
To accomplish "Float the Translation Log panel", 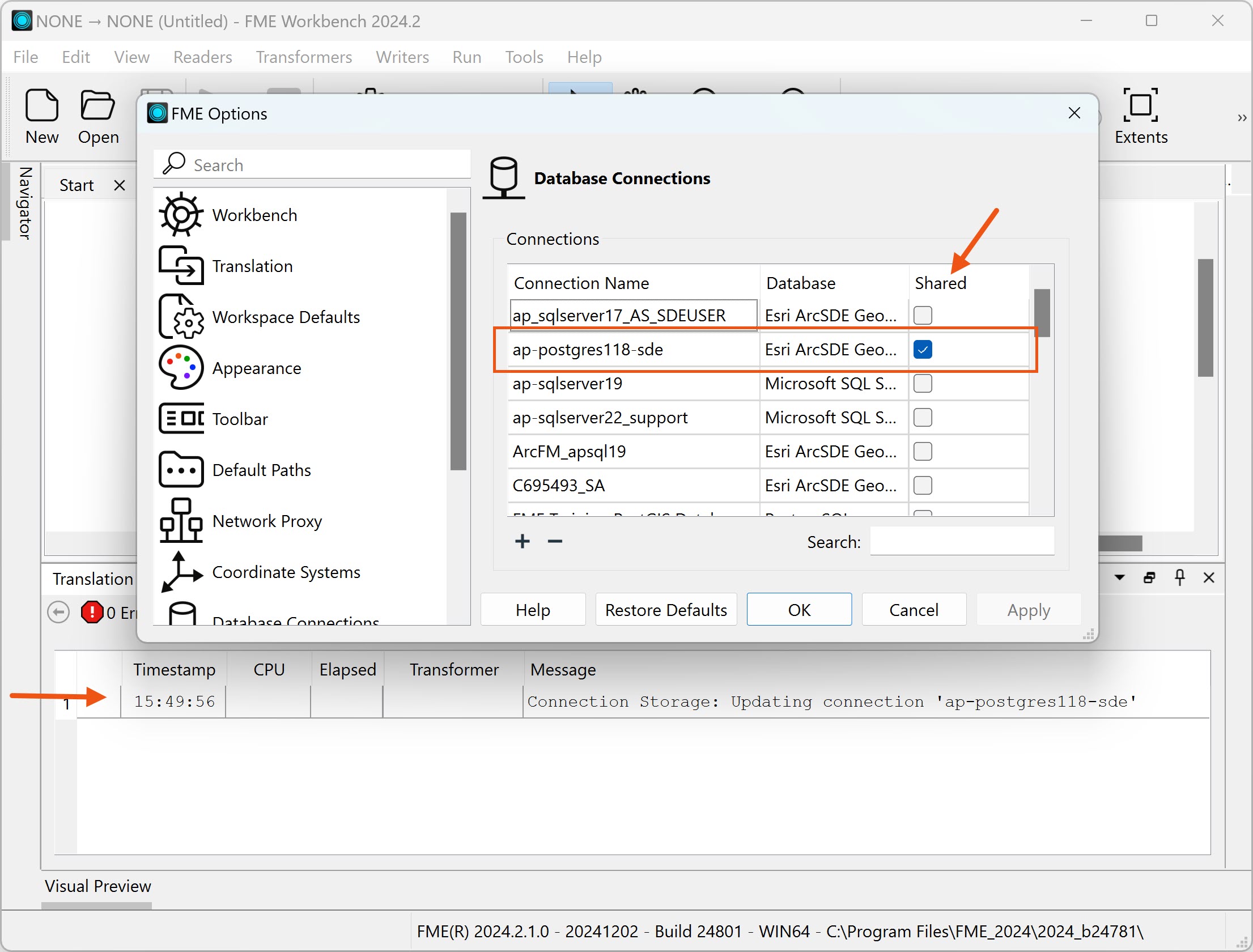I will click(x=1149, y=577).
